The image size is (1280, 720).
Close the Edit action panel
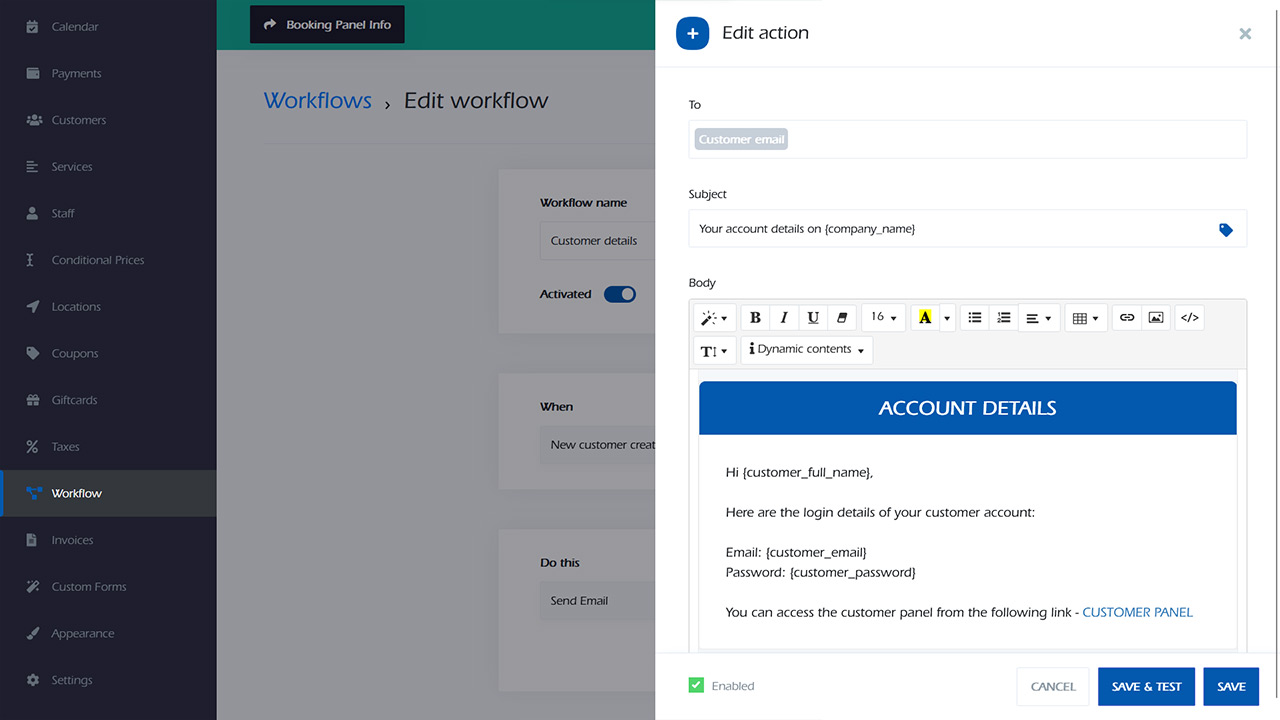click(x=1245, y=33)
